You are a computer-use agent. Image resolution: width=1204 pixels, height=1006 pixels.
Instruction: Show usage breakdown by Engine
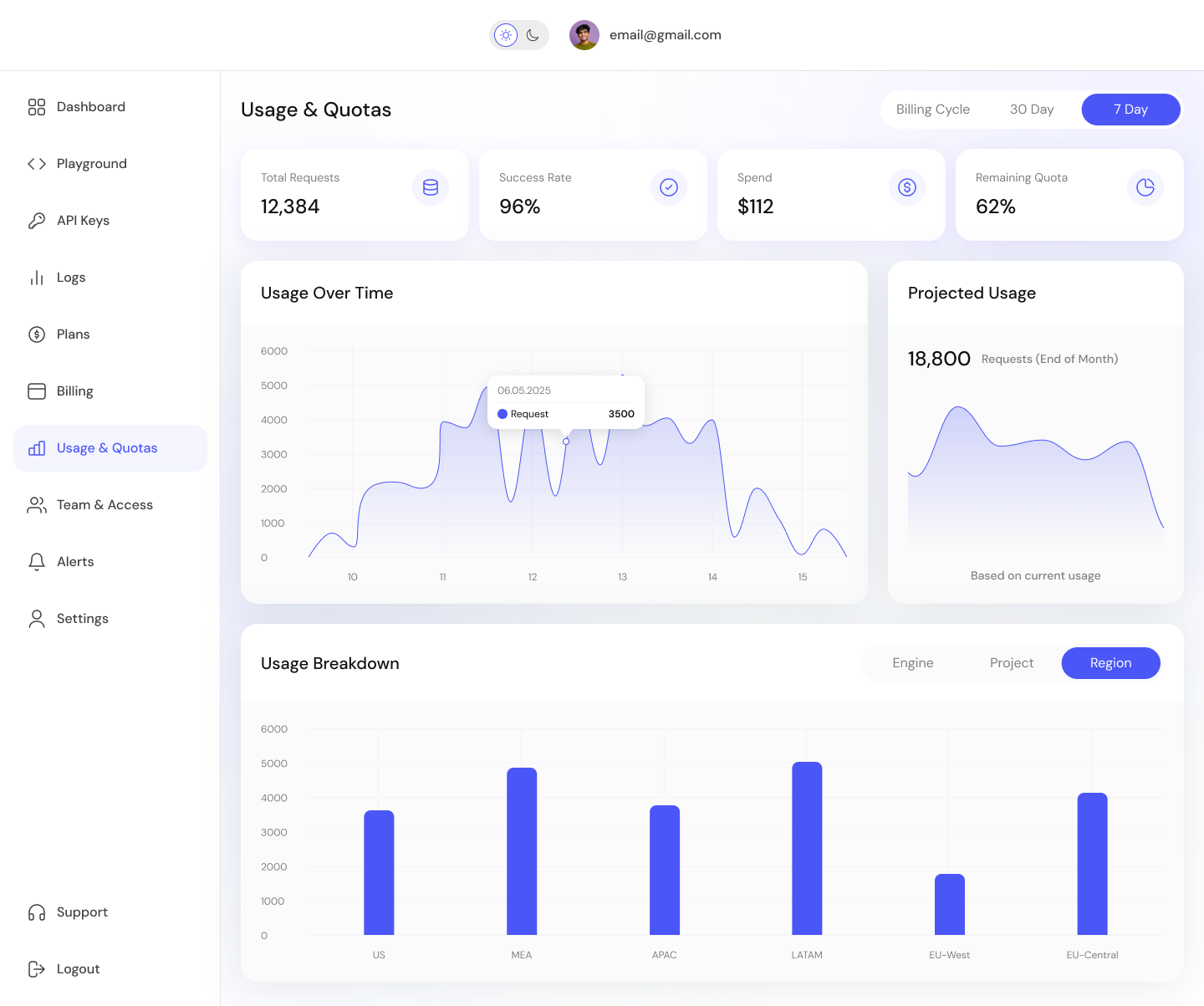pyautogui.click(x=912, y=663)
